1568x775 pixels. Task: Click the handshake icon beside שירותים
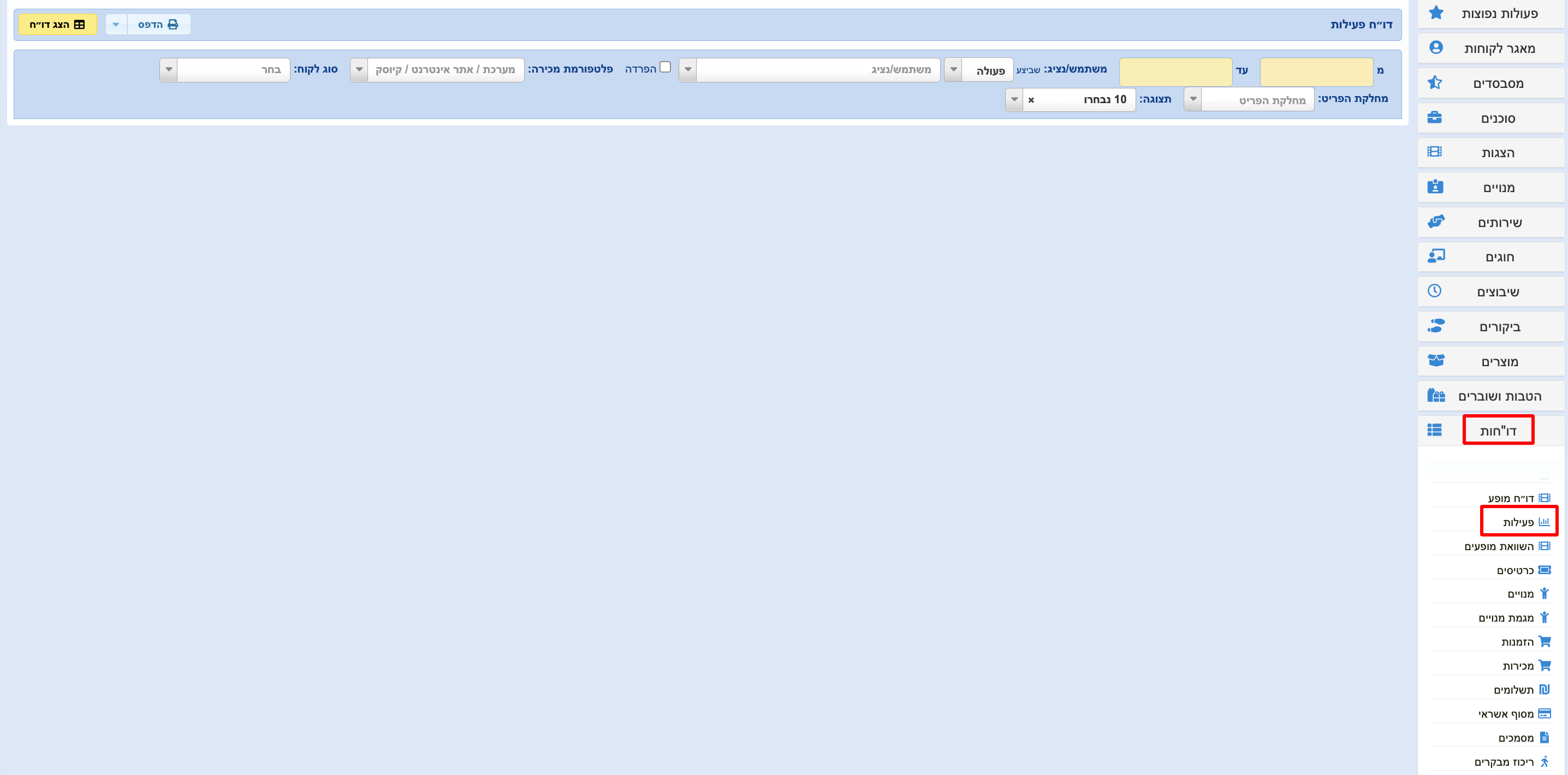[1435, 222]
